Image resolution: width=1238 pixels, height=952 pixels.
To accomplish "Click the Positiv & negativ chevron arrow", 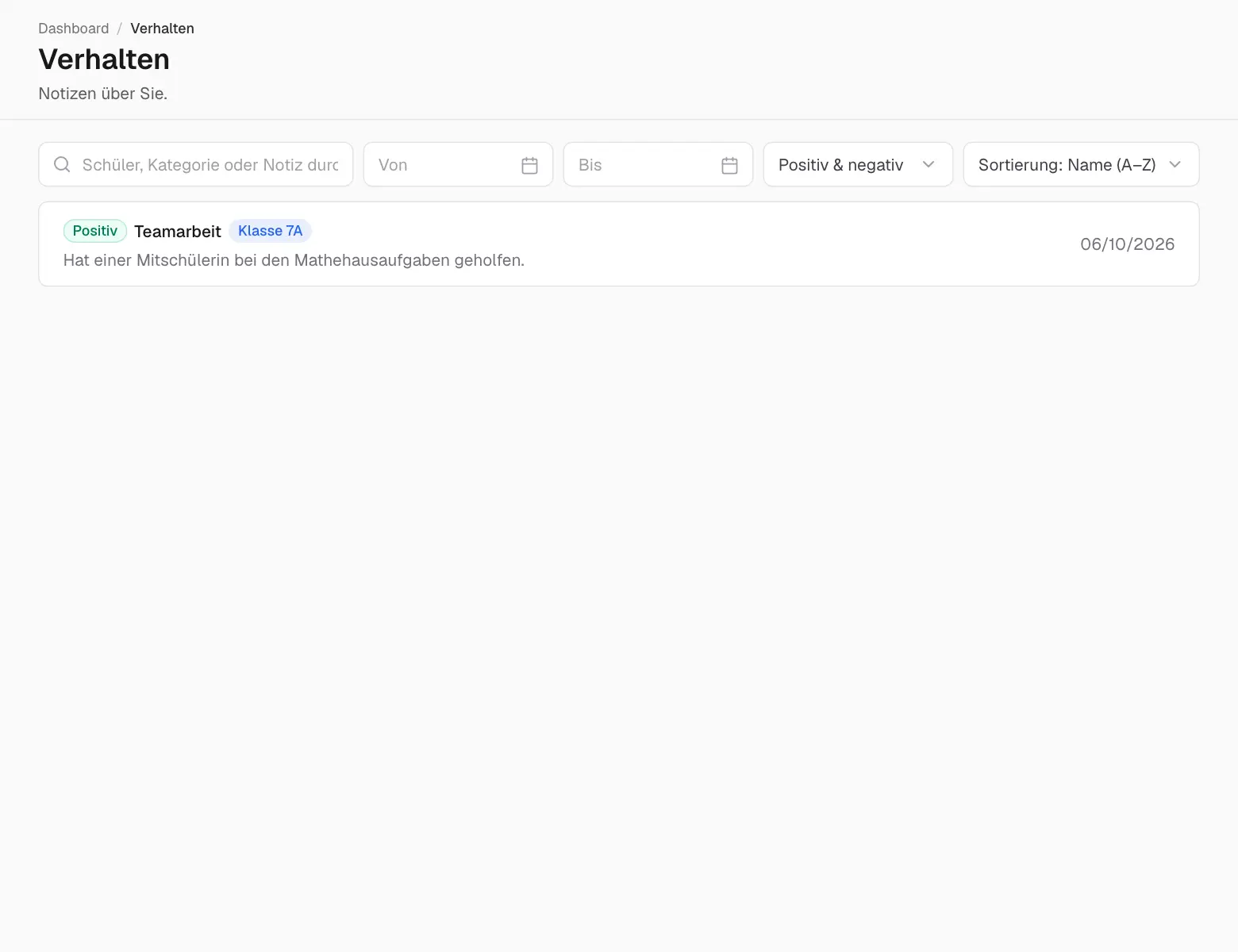I will pyautogui.click(x=928, y=164).
